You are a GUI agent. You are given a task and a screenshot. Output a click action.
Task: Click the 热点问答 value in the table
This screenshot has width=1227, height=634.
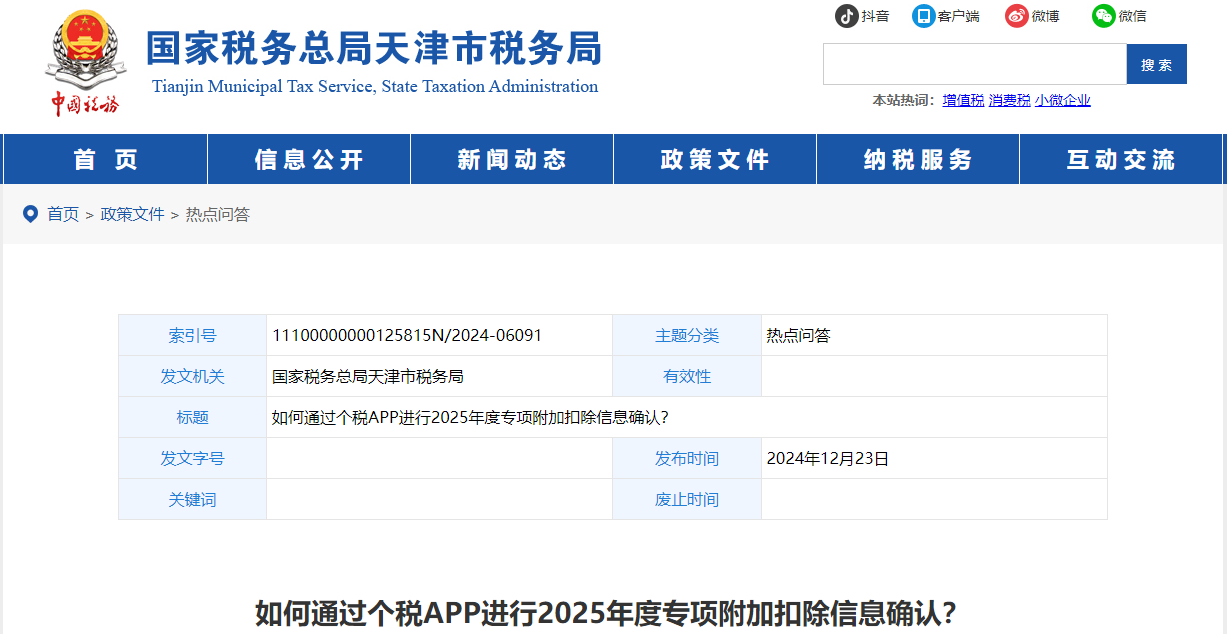(x=798, y=336)
